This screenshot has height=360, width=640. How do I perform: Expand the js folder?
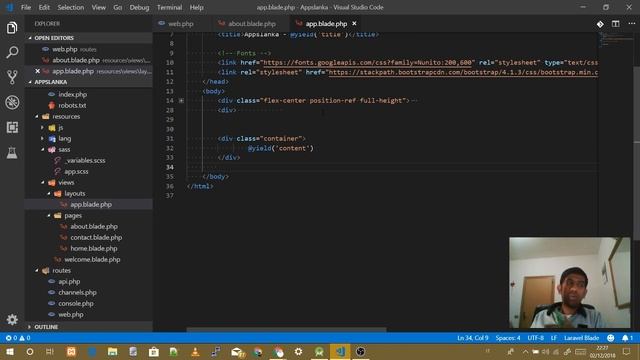coord(42,127)
